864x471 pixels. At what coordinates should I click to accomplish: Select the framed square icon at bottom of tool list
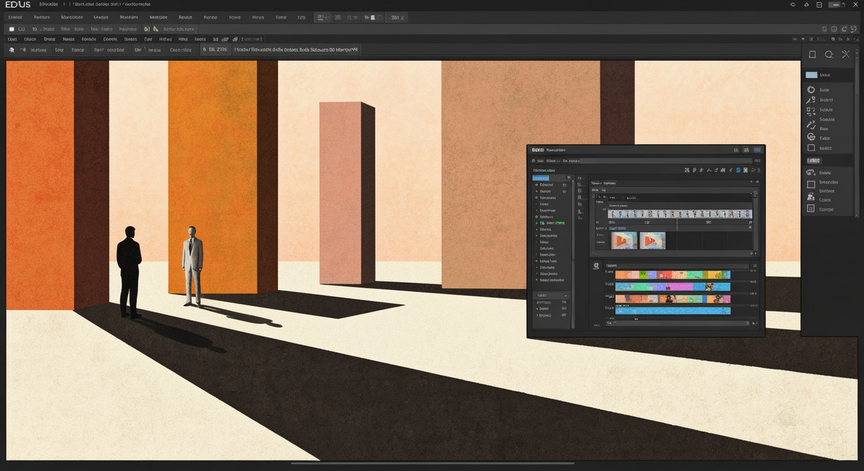pos(811,208)
